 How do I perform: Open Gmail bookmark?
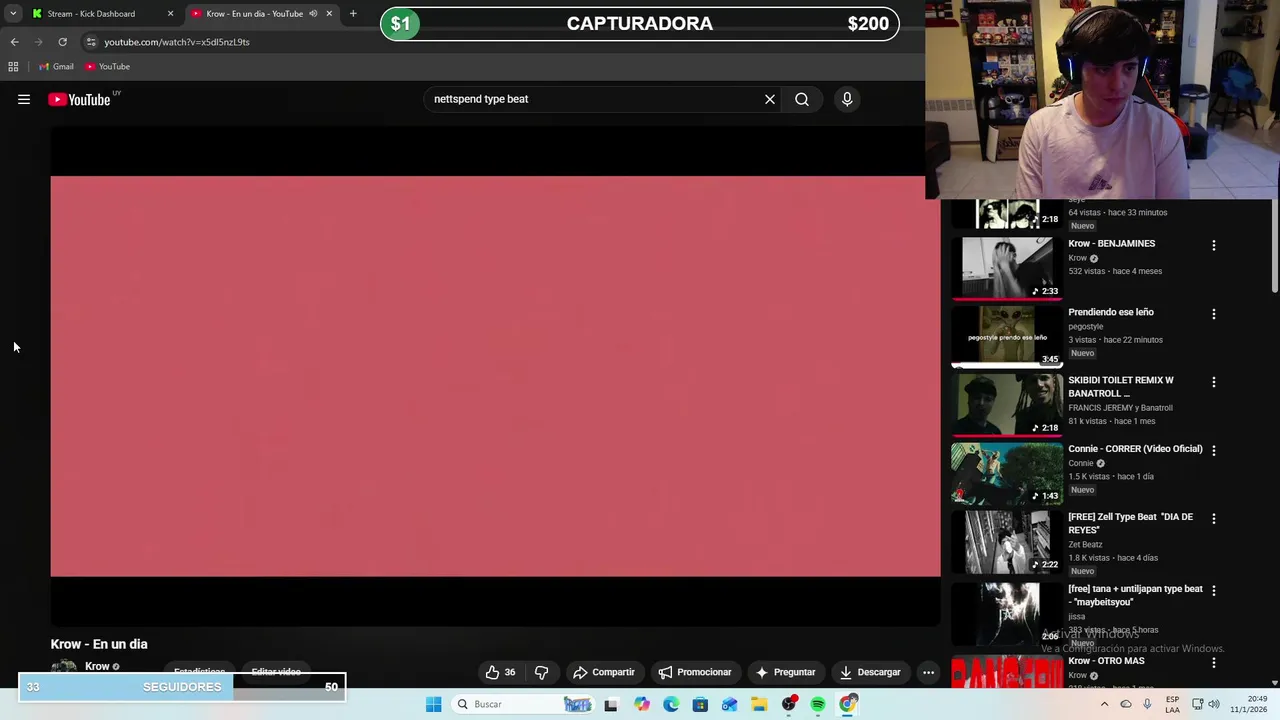point(56,66)
